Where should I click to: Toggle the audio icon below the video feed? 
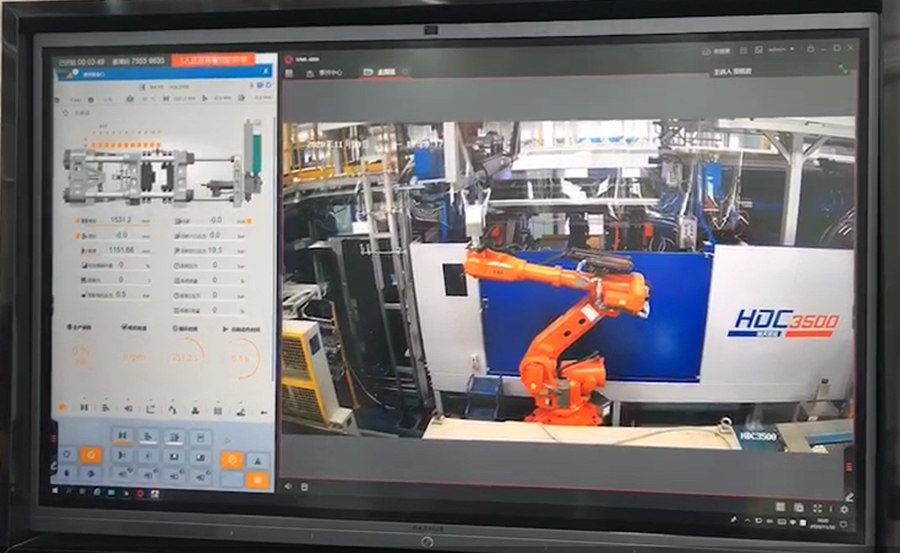point(289,486)
